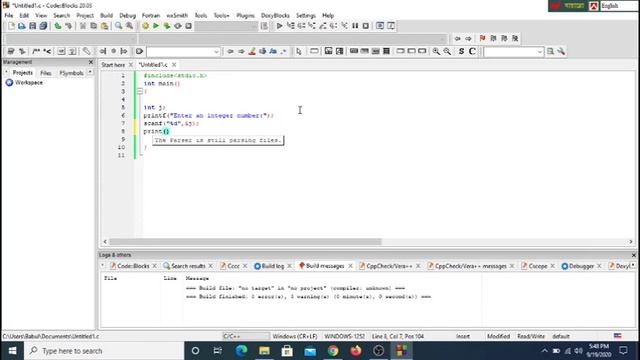Click the bold S source toolbar icon
Screen dimensions: 640x360
click(x=461, y=51)
